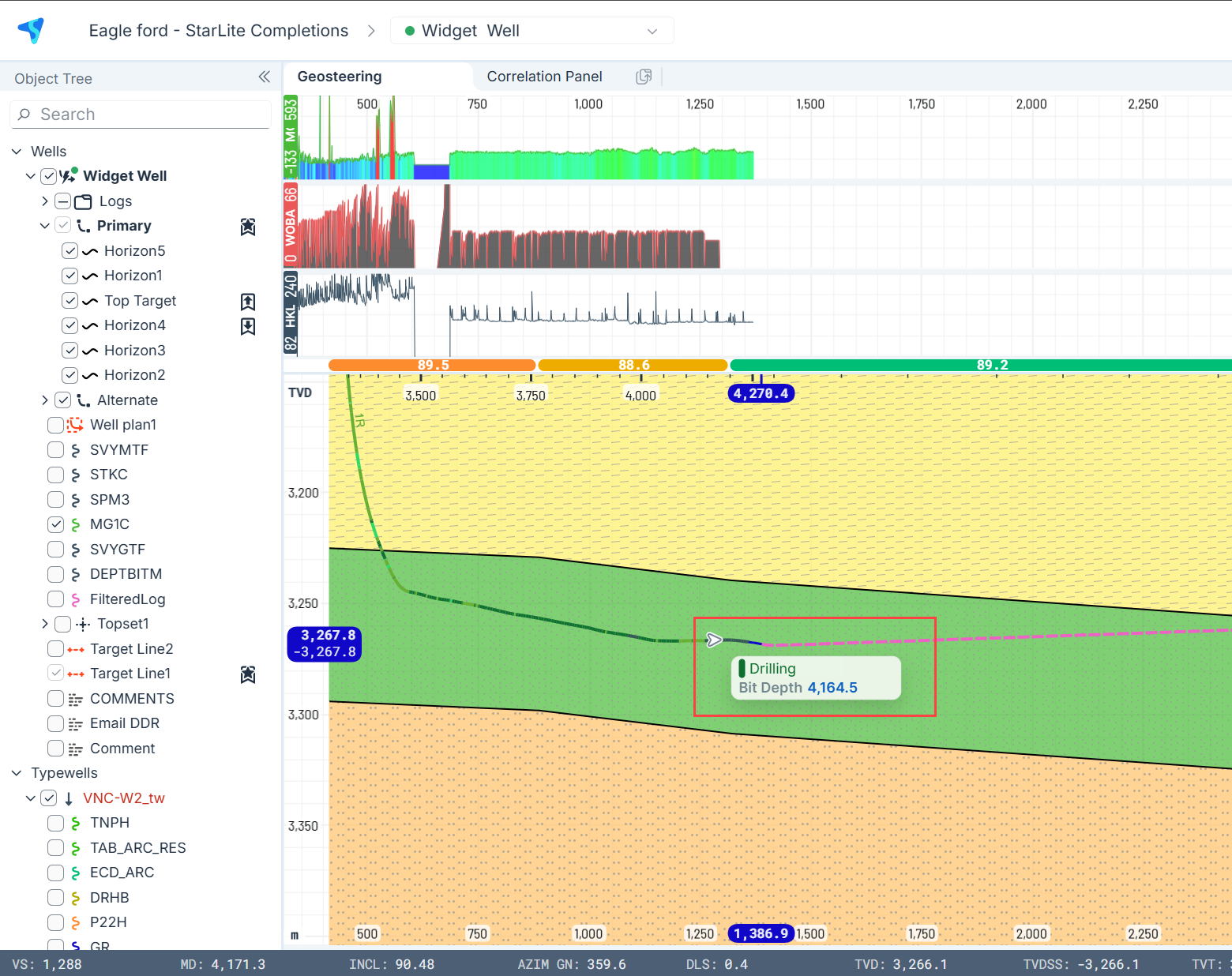This screenshot has height=976, width=1232.
Task: Expand the Alternate node
Action: (x=45, y=400)
